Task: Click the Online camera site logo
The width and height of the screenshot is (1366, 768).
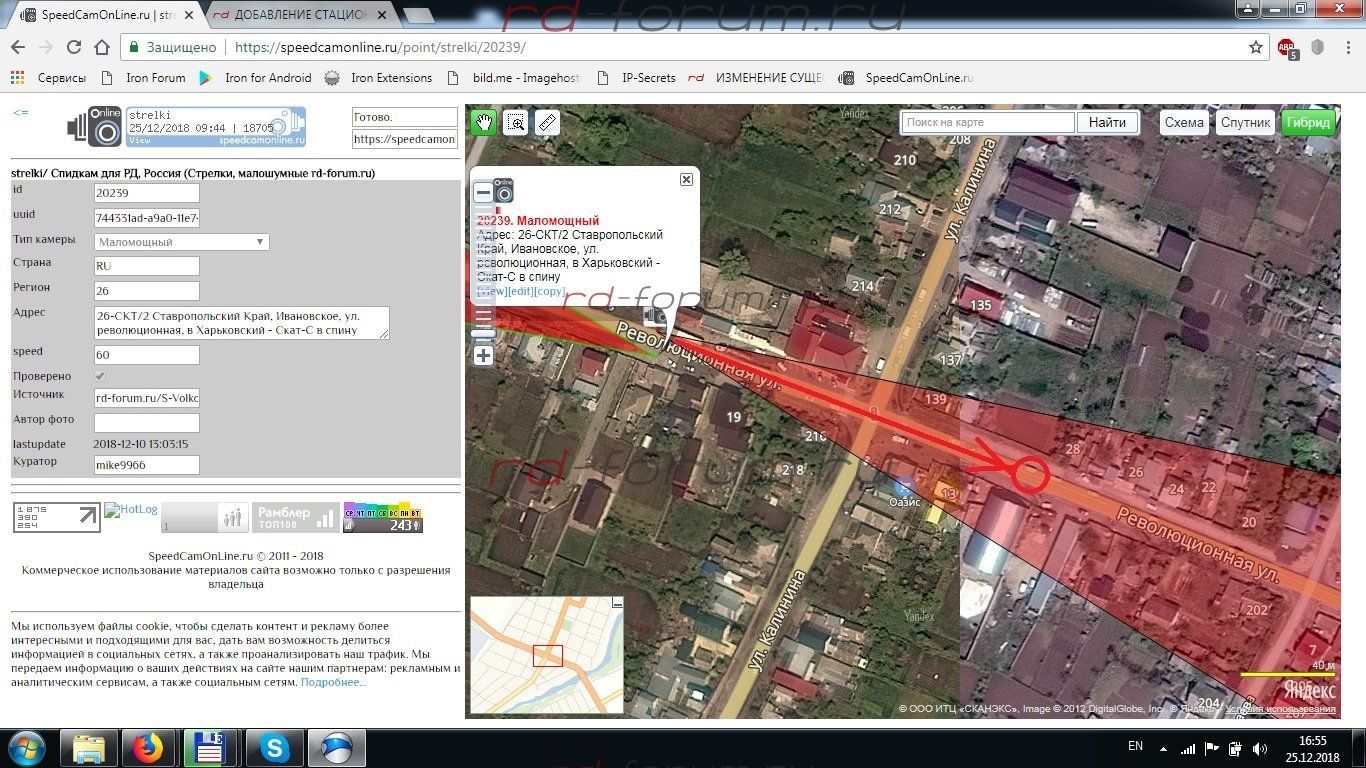Action: click(94, 127)
